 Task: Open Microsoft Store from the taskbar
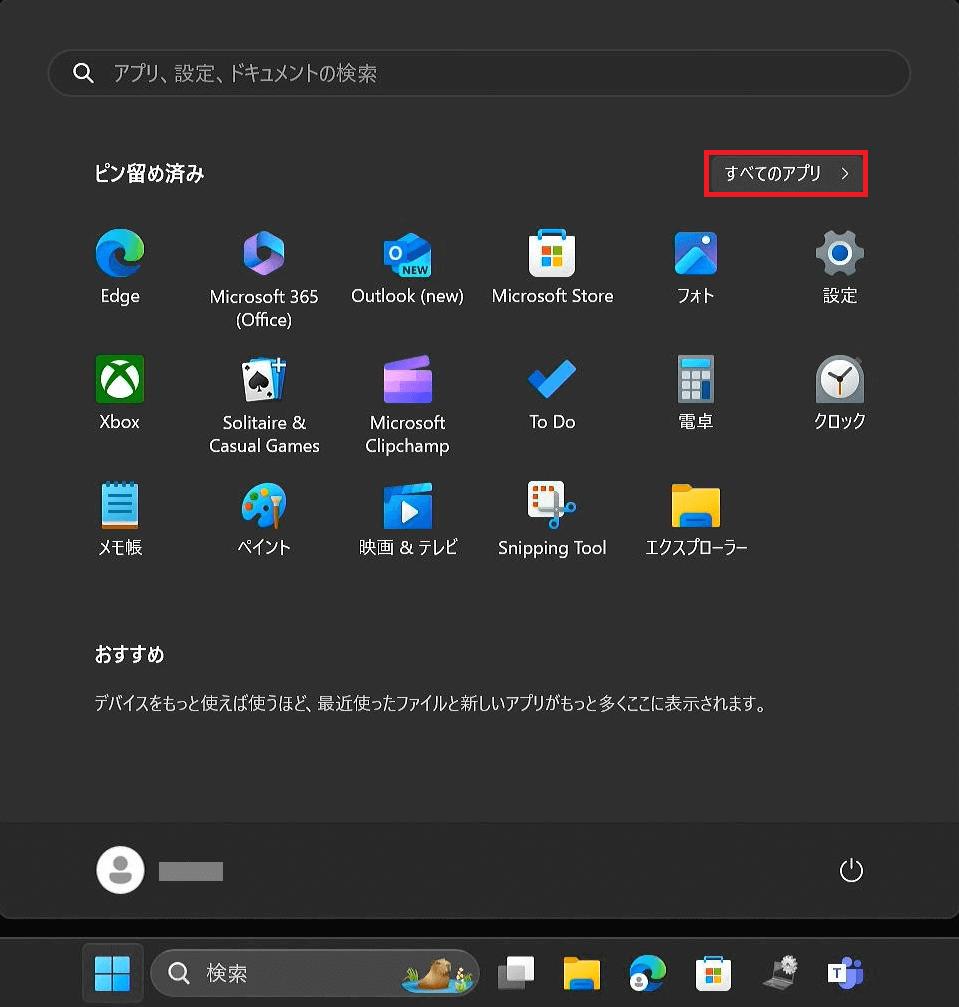713,974
